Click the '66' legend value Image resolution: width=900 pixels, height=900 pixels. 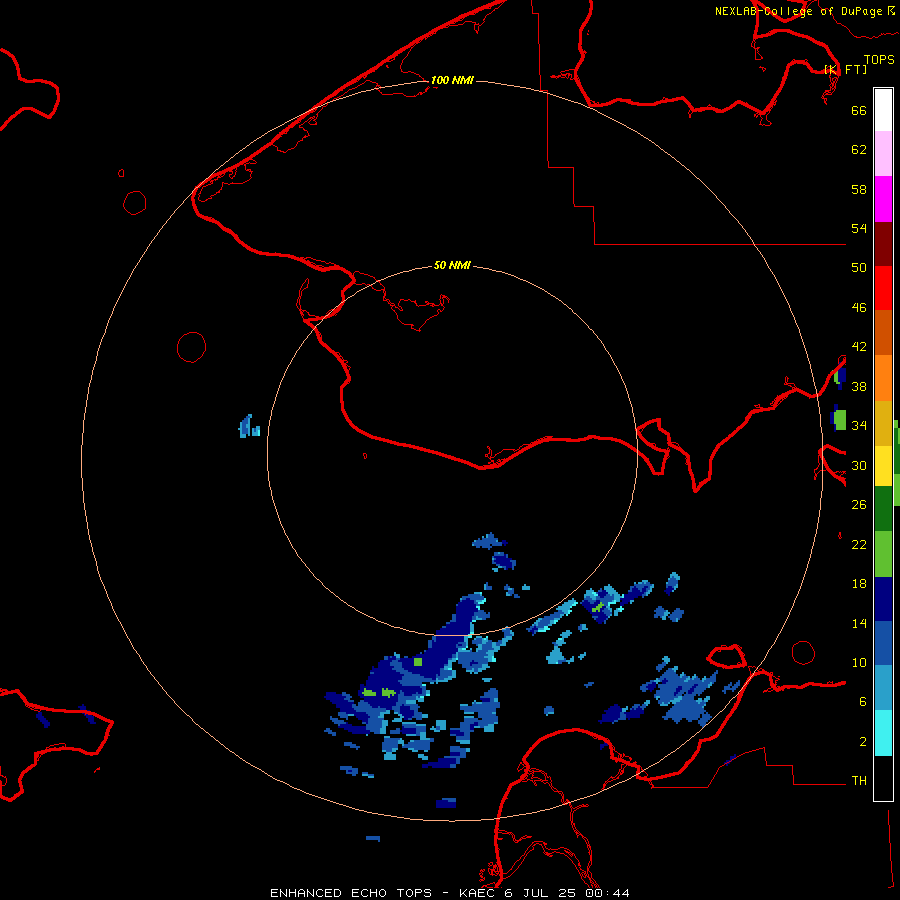pyautogui.click(x=859, y=110)
